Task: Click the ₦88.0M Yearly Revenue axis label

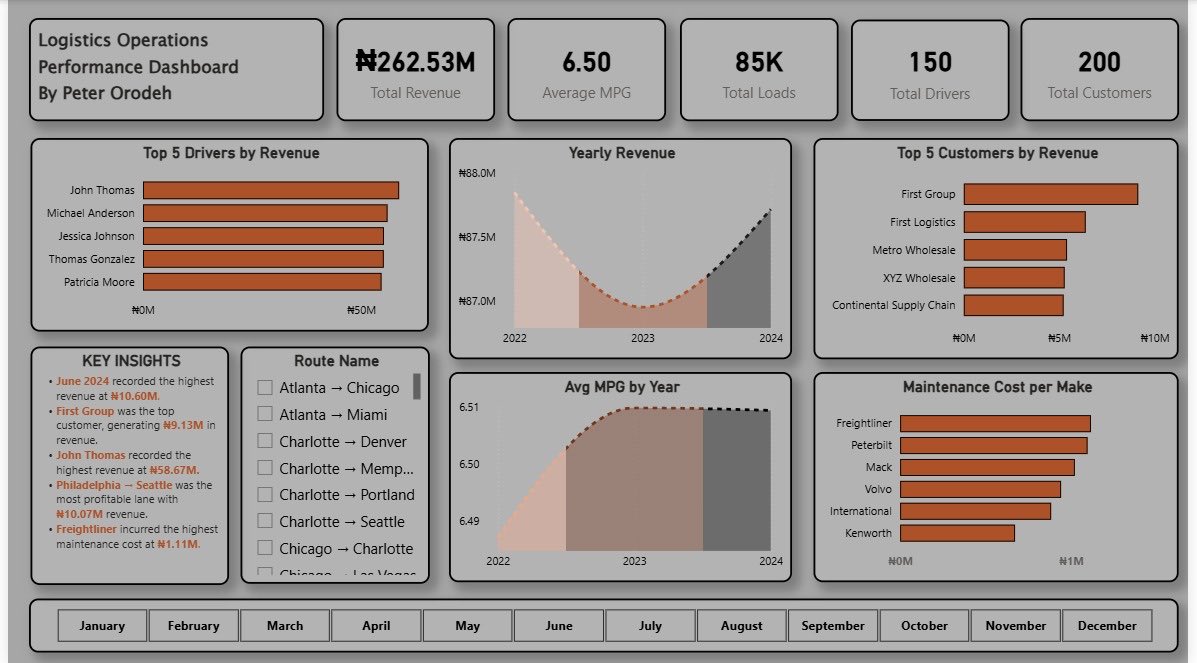Action: coord(477,173)
